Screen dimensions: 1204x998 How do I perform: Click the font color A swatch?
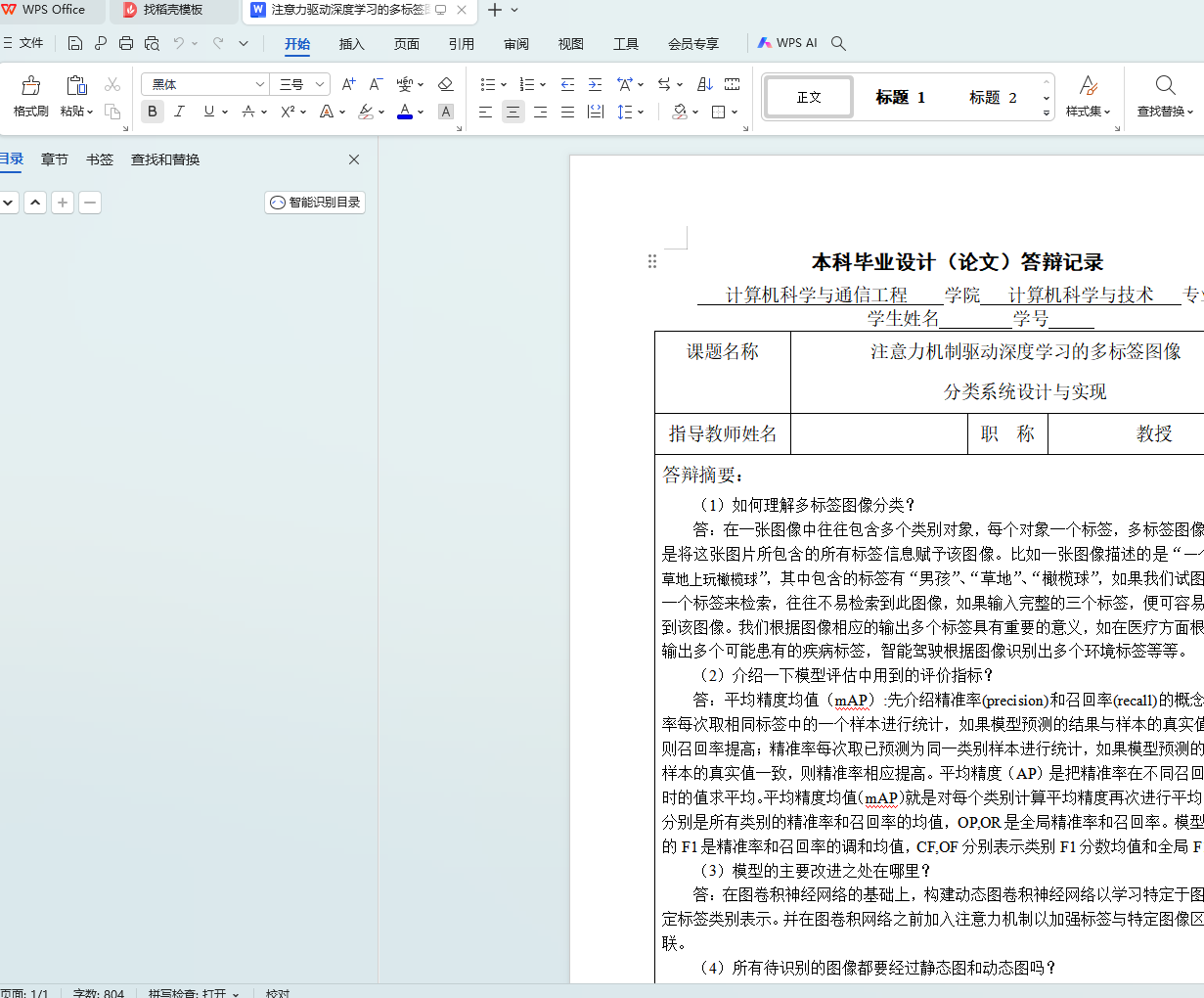coord(405,112)
